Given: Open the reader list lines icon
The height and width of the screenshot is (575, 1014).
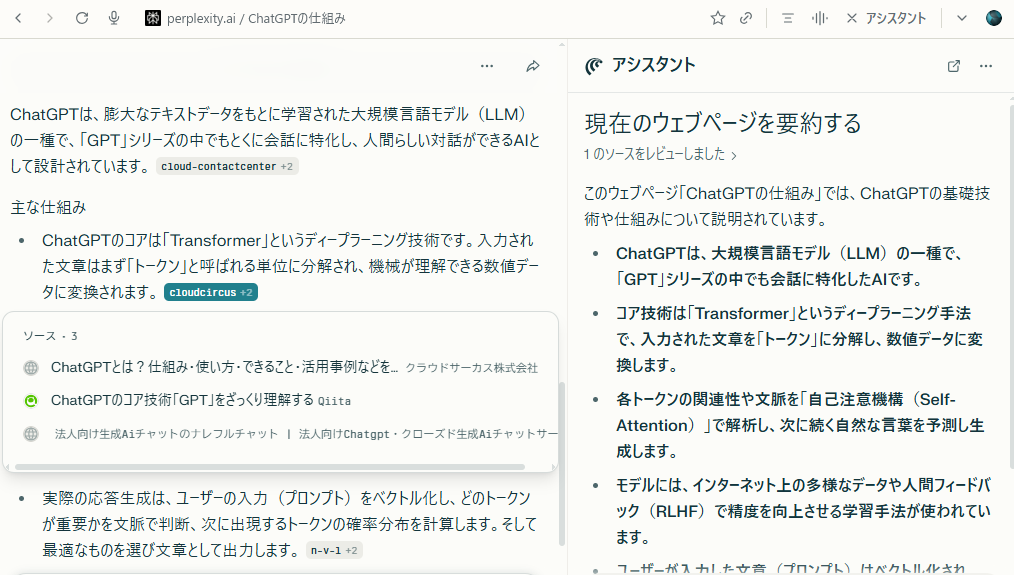Looking at the screenshot, I should 787,18.
